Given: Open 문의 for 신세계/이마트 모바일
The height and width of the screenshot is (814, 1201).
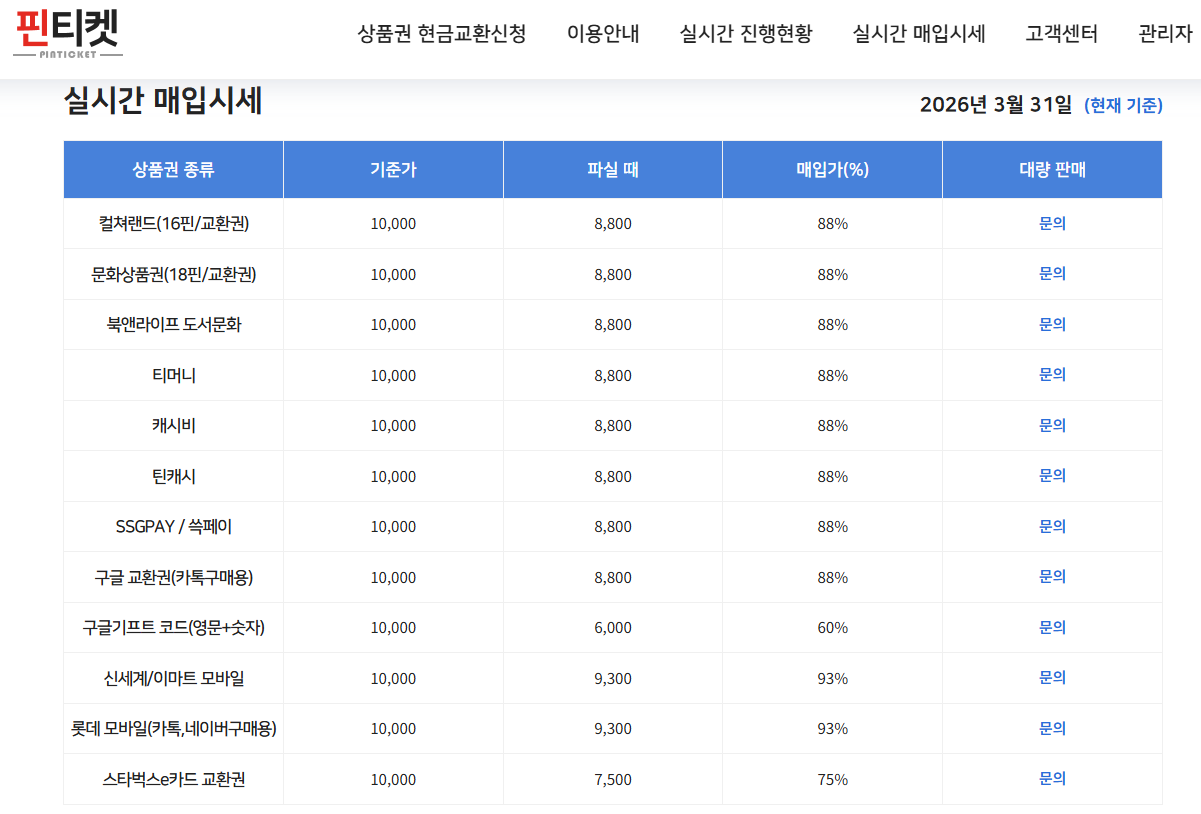Looking at the screenshot, I should pos(1052,677).
